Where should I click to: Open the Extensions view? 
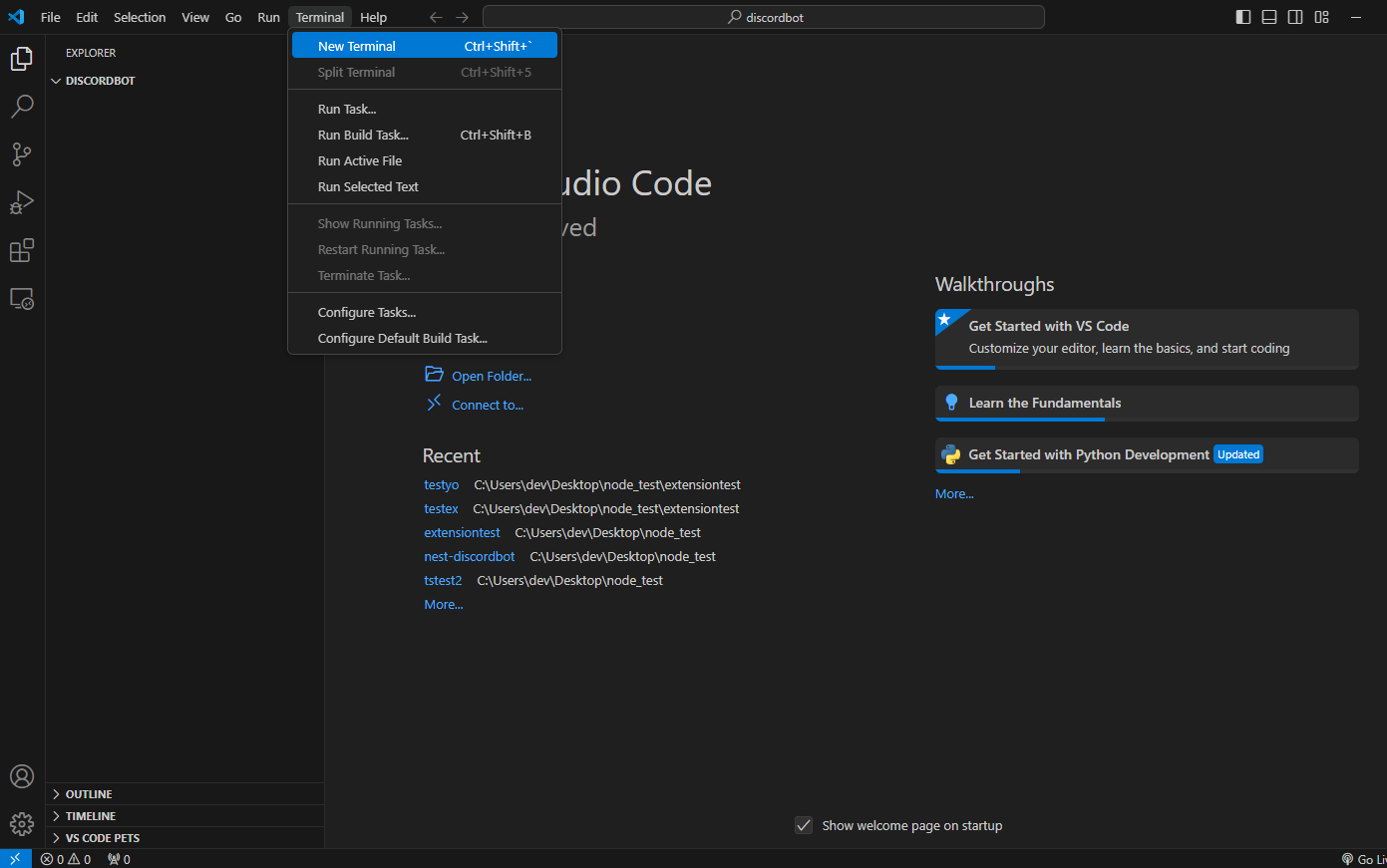22,250
